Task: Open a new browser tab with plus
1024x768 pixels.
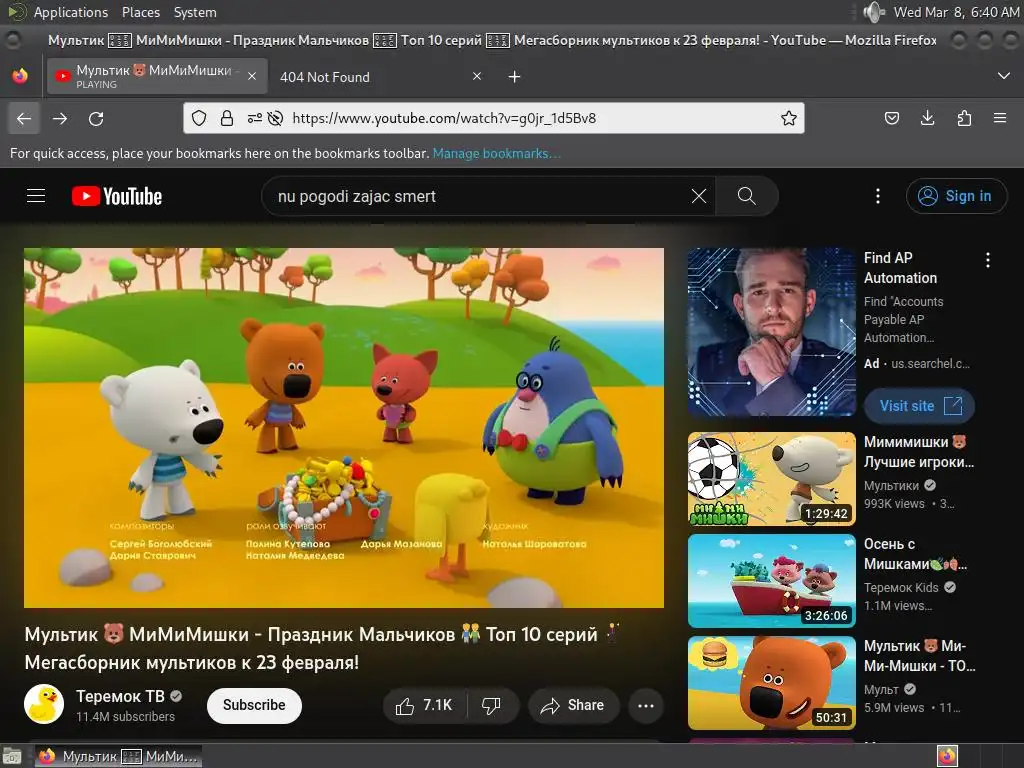Action: click(515, 77)
